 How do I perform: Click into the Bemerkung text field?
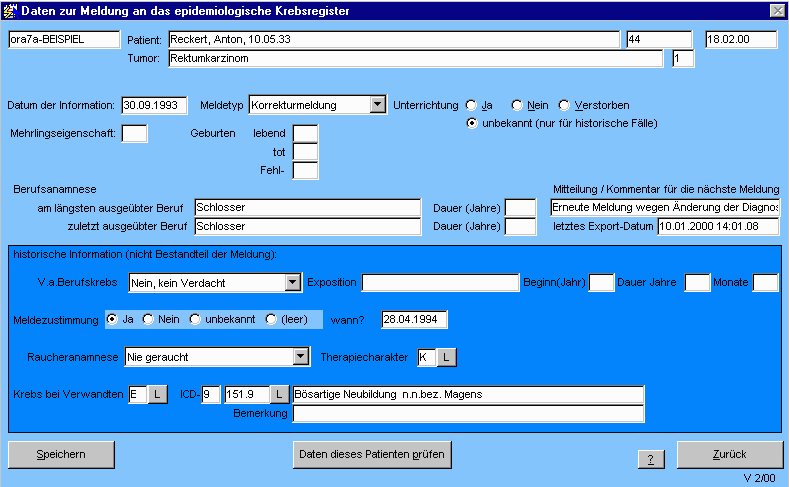[468, 414]
